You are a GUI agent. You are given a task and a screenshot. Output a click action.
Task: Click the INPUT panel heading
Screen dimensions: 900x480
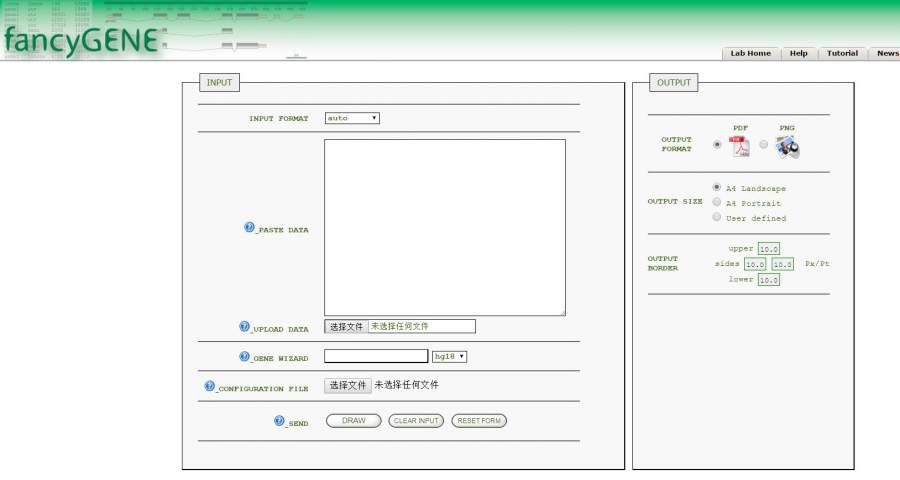point(219,83)
